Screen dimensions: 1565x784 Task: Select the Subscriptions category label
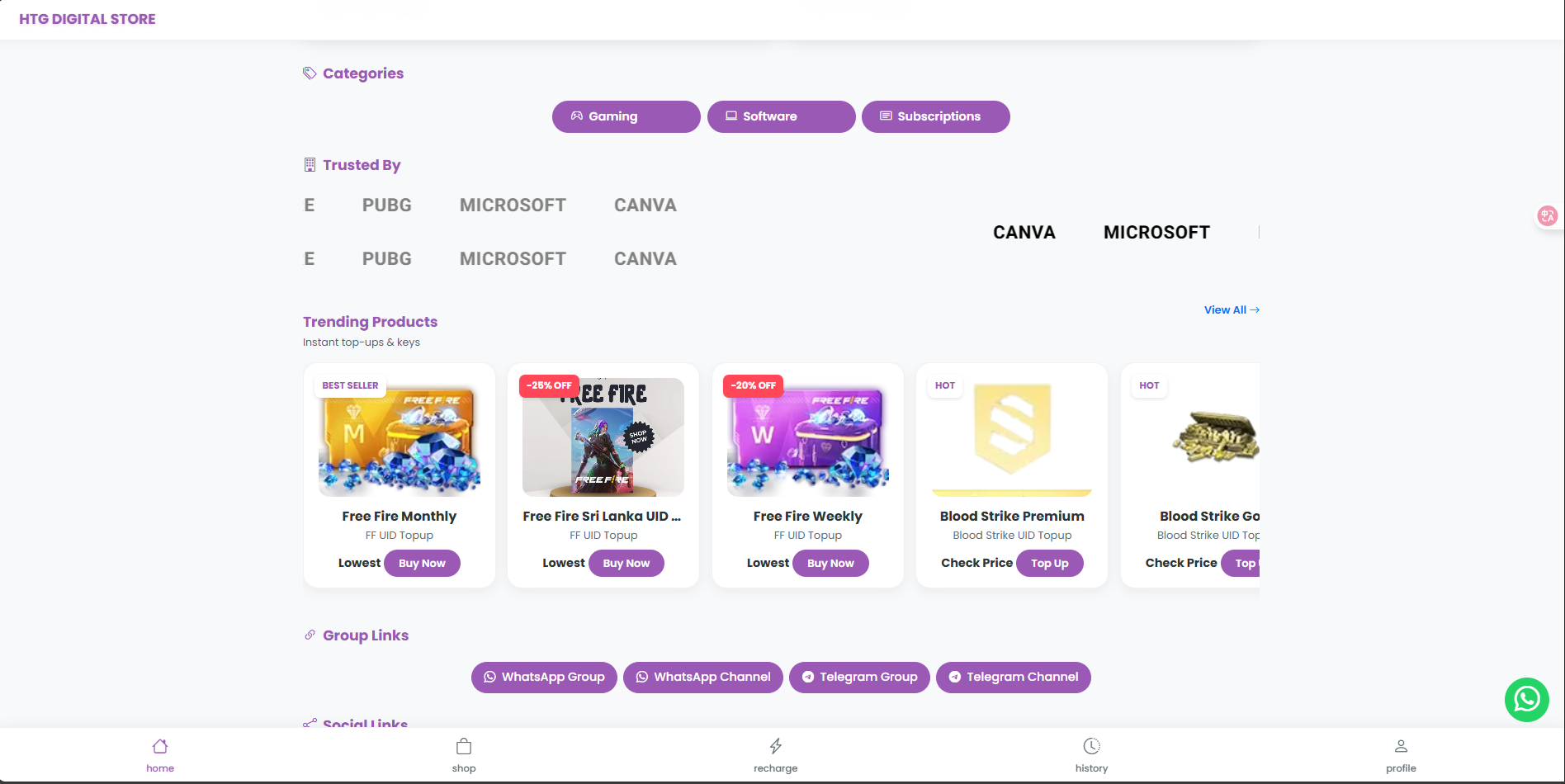tap(939, 116)
